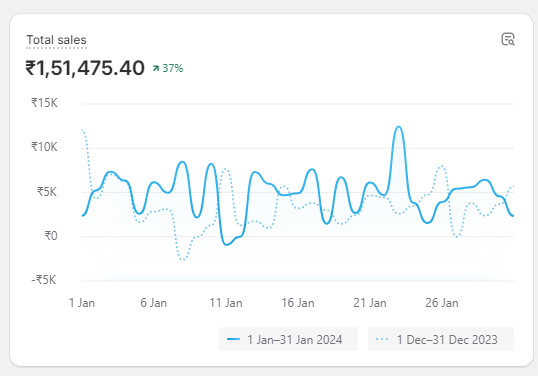Toggle the 1 Dec–31 Dec 2023 legend
Image resolution: width=538 pixels, height=376 pixels.
click(x=441, y=339)
